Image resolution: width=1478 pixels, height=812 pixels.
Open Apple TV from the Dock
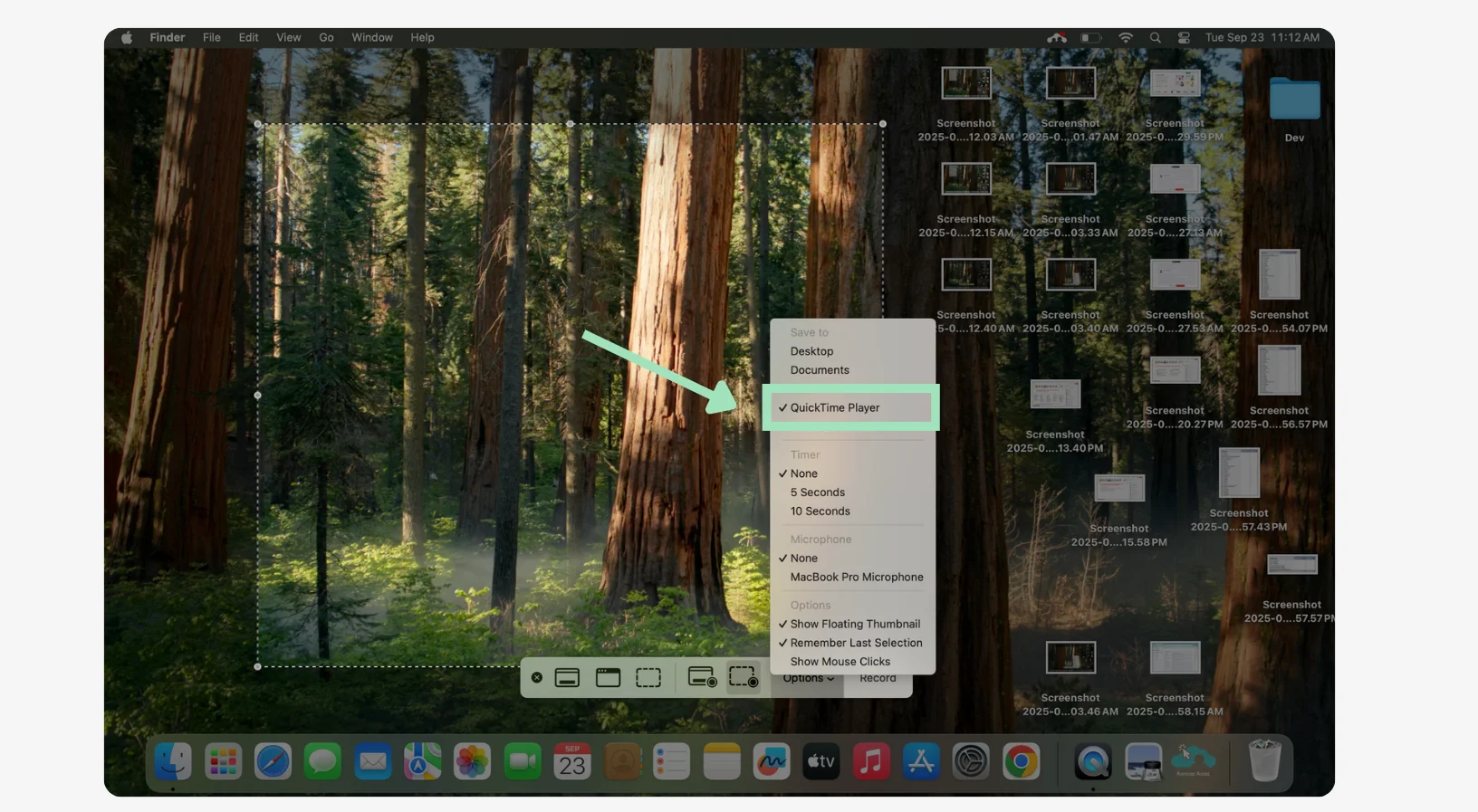(x=821, y=761)
